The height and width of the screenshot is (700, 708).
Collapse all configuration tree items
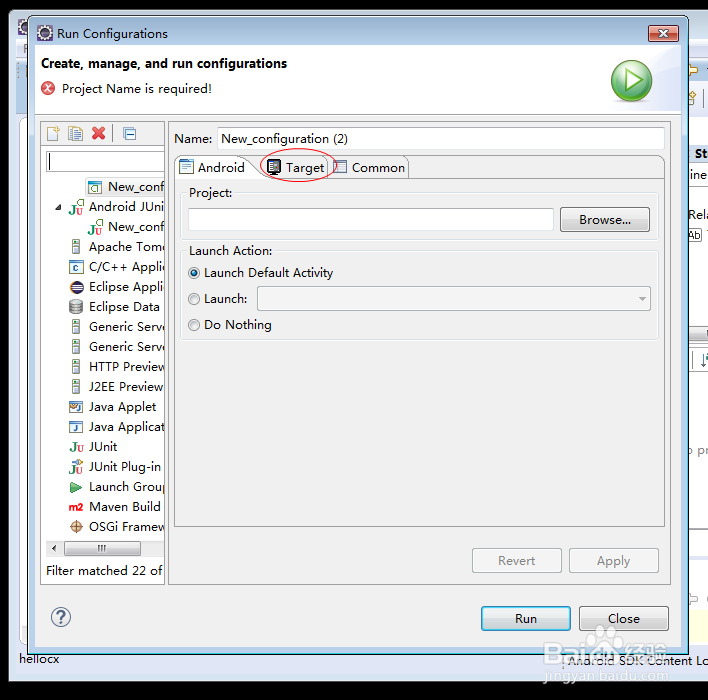130,134
